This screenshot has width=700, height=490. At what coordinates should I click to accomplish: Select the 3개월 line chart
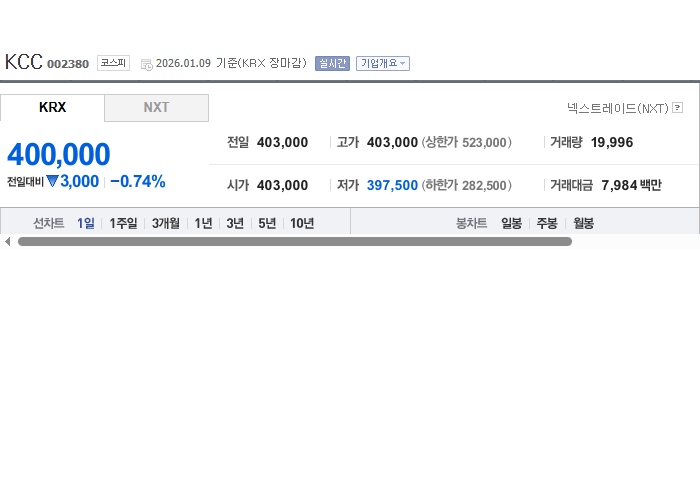(166, 223)
